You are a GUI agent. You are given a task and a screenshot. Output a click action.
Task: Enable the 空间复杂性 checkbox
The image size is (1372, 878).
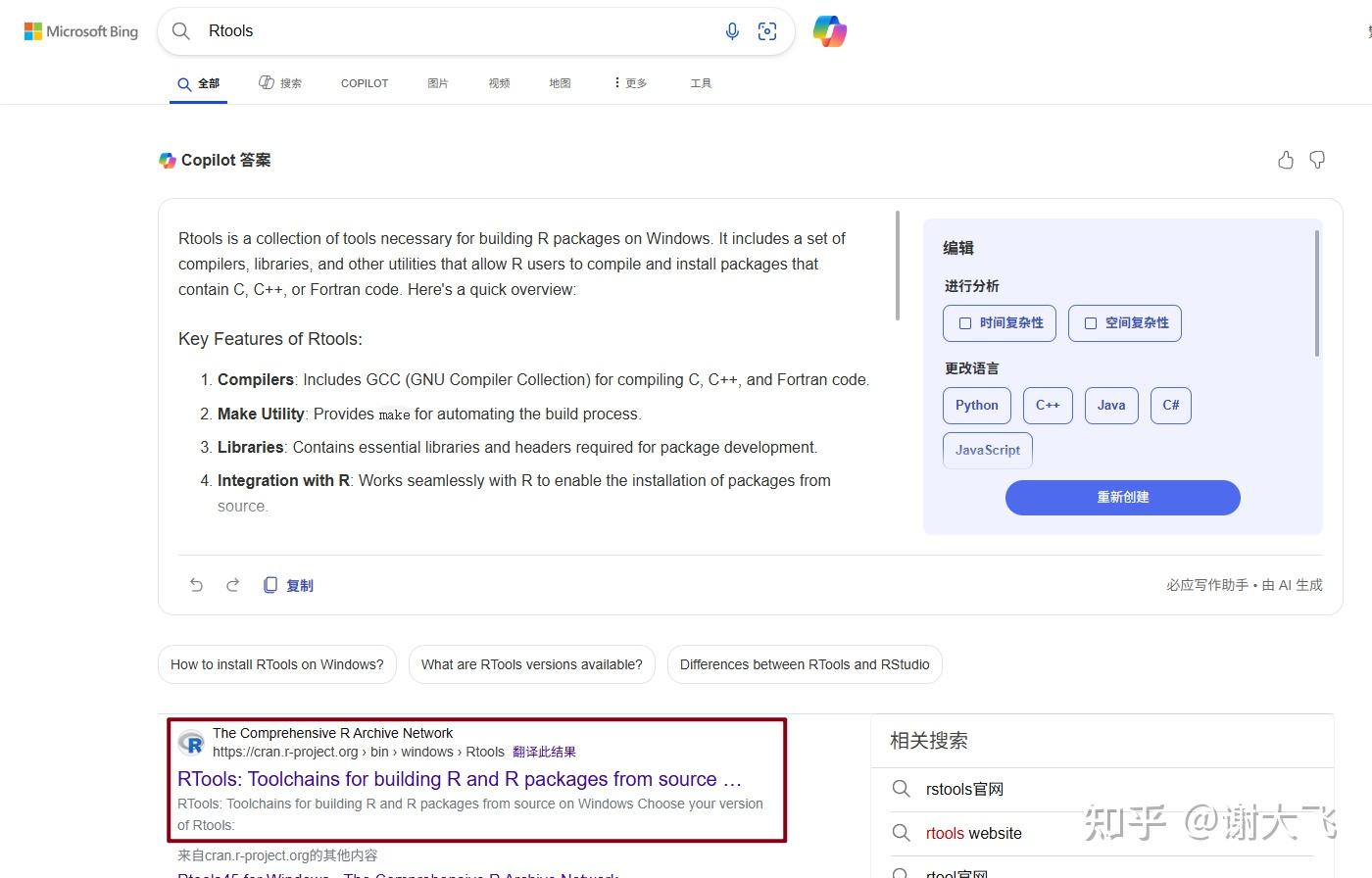pyautogui.click(x=1091, y=322)
